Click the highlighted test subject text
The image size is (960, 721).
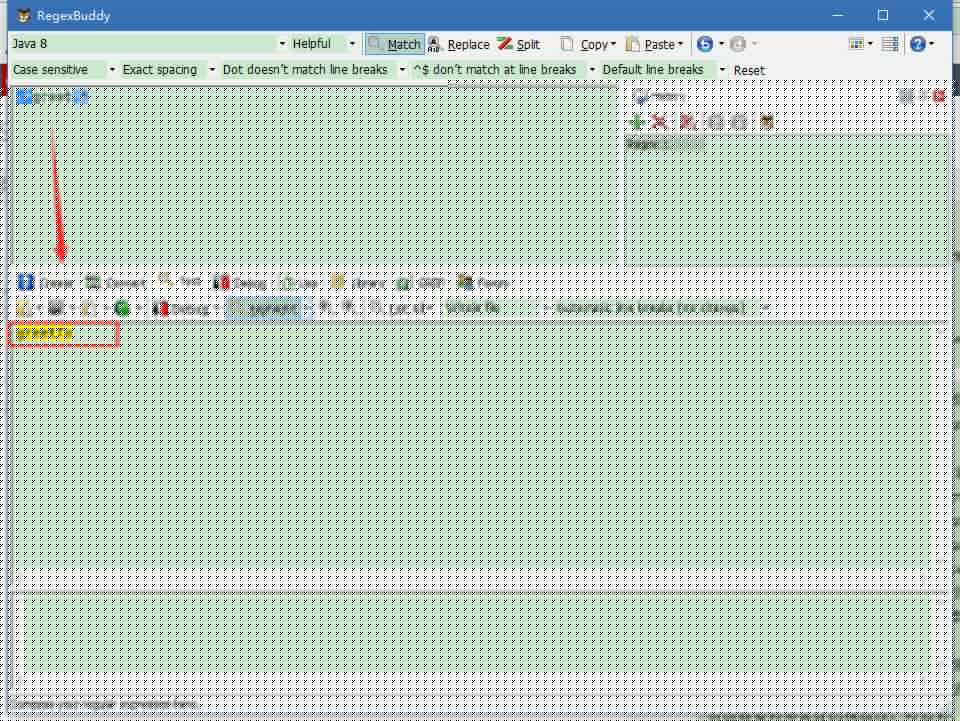tap(44, 334)
